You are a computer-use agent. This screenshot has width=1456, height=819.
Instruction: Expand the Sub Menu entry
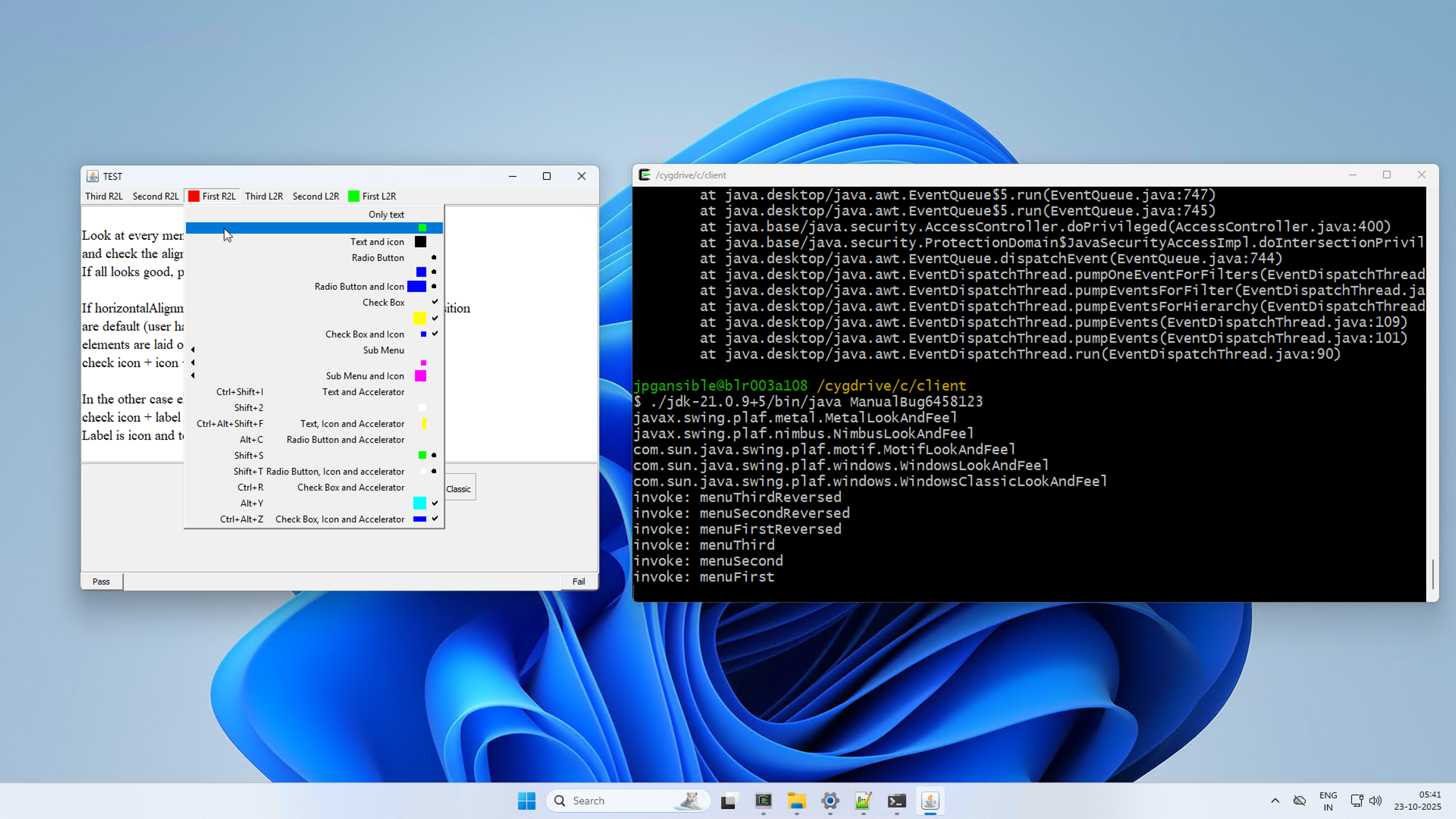383,350
